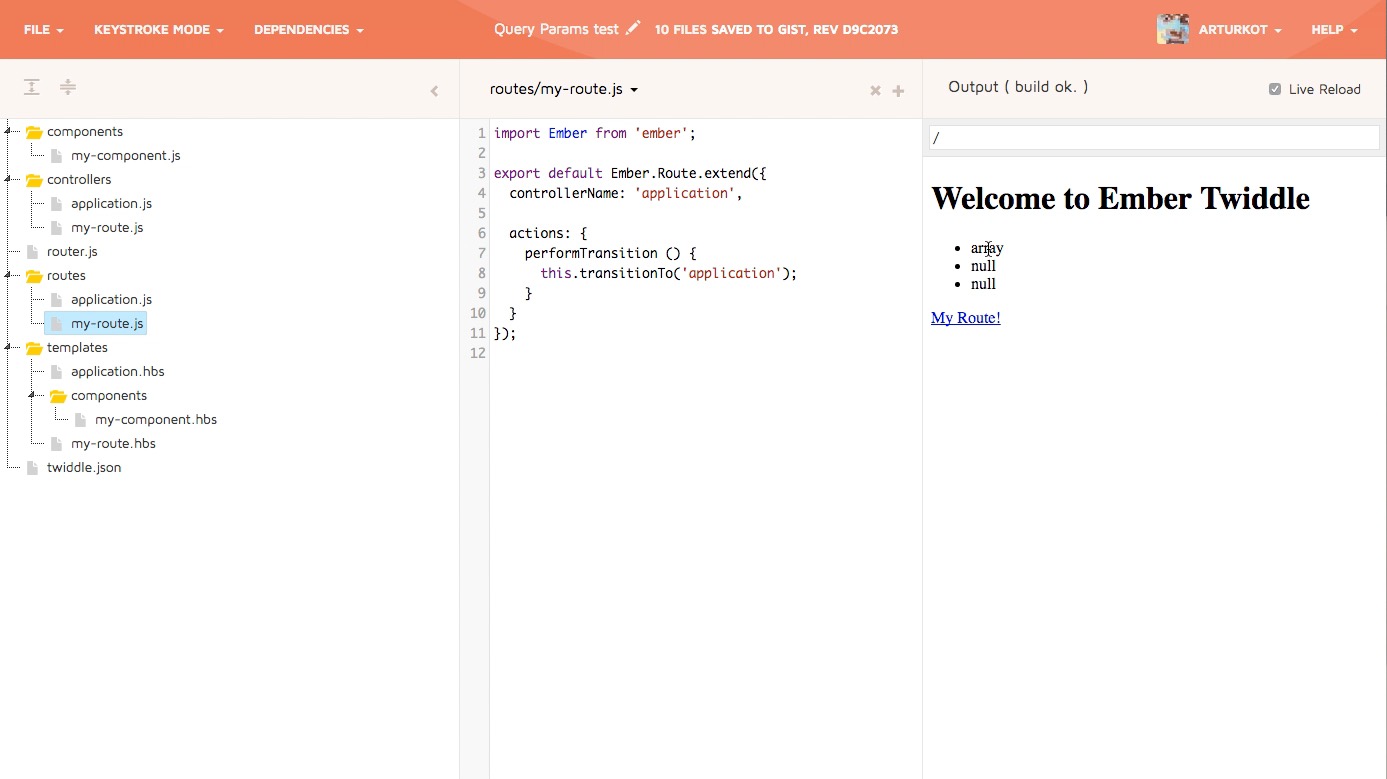Viewport: 1387px width, 779px height.
Task: Click the collapse all folders icon
Action: (x=68, y=87)
